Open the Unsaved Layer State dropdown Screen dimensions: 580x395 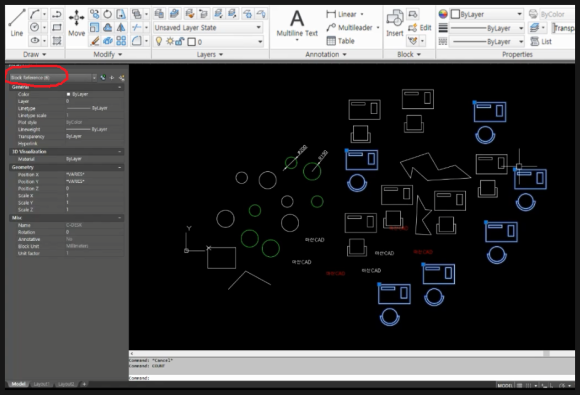[x=208, y=28]
